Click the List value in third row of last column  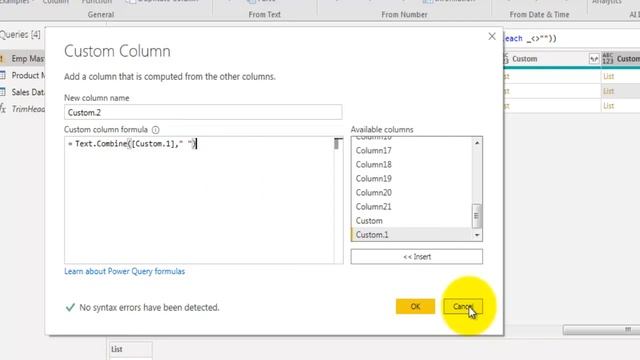(x=609, y=106)
